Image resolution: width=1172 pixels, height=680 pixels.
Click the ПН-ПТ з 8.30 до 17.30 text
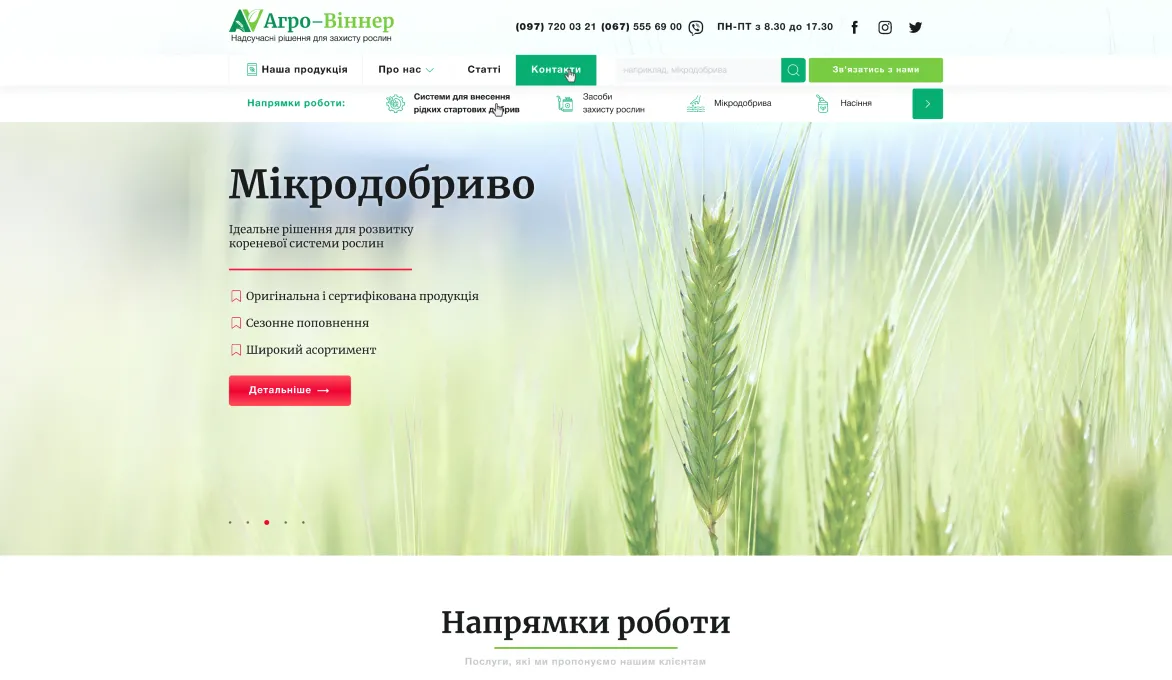pos(775,27)
